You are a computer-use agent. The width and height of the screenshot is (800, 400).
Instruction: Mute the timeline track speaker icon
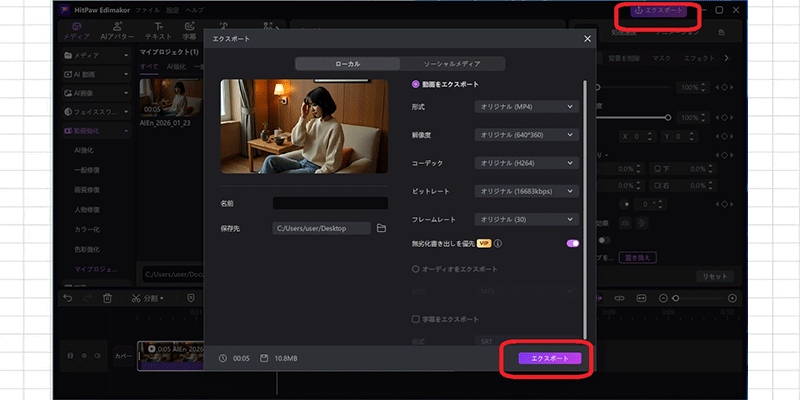tap(97, 356)
